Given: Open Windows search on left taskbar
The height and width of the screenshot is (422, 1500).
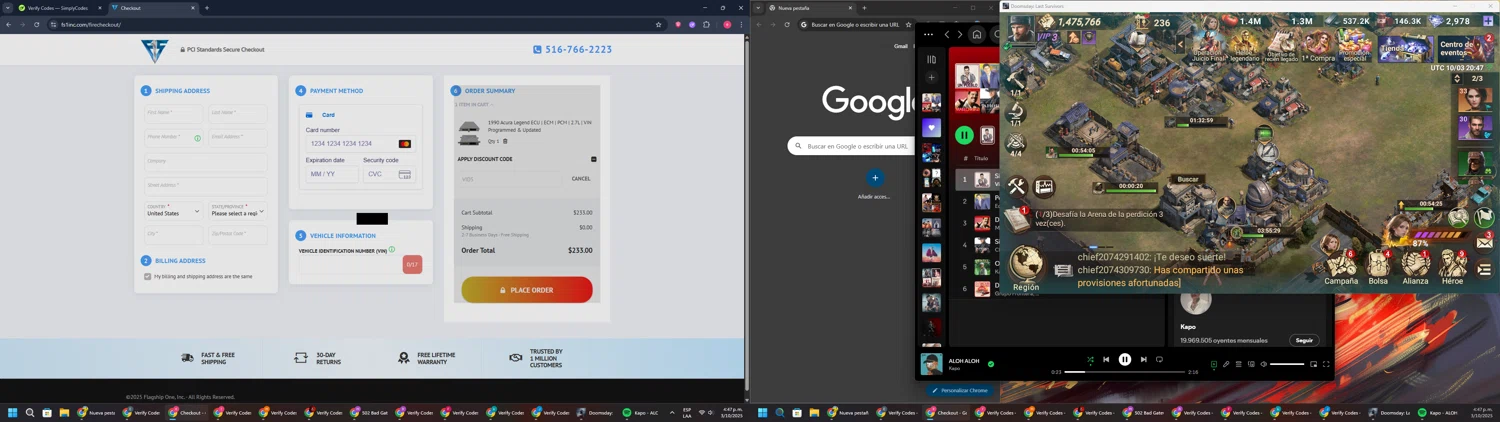Looking at the screenshot, I should click(30, 412).
